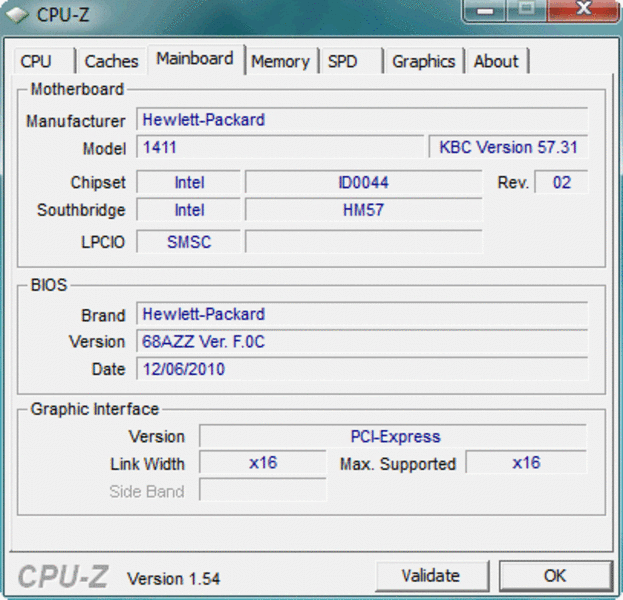This screenshot has height=600, width=623.
Task: Maximize the CPU-Z window
Action: click(x=527, y=10)
